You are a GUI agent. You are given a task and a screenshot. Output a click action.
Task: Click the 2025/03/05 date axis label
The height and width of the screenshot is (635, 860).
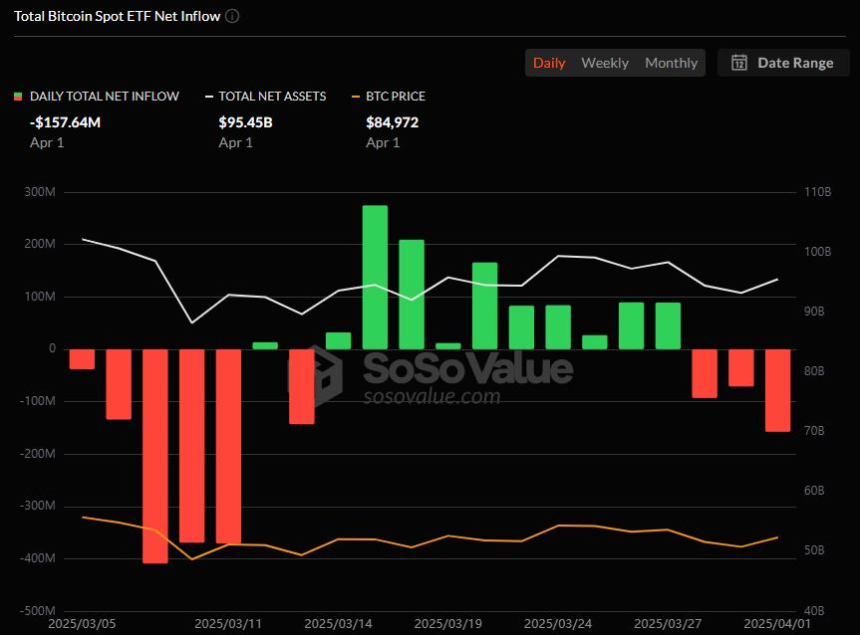pyautogui.click(x=82, y=624)
